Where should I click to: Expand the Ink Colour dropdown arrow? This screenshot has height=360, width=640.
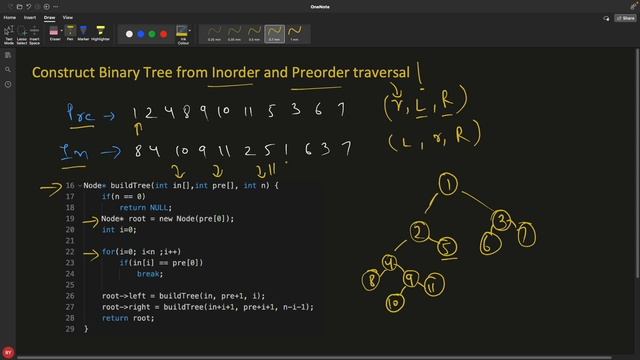click(x=190, y=31)
